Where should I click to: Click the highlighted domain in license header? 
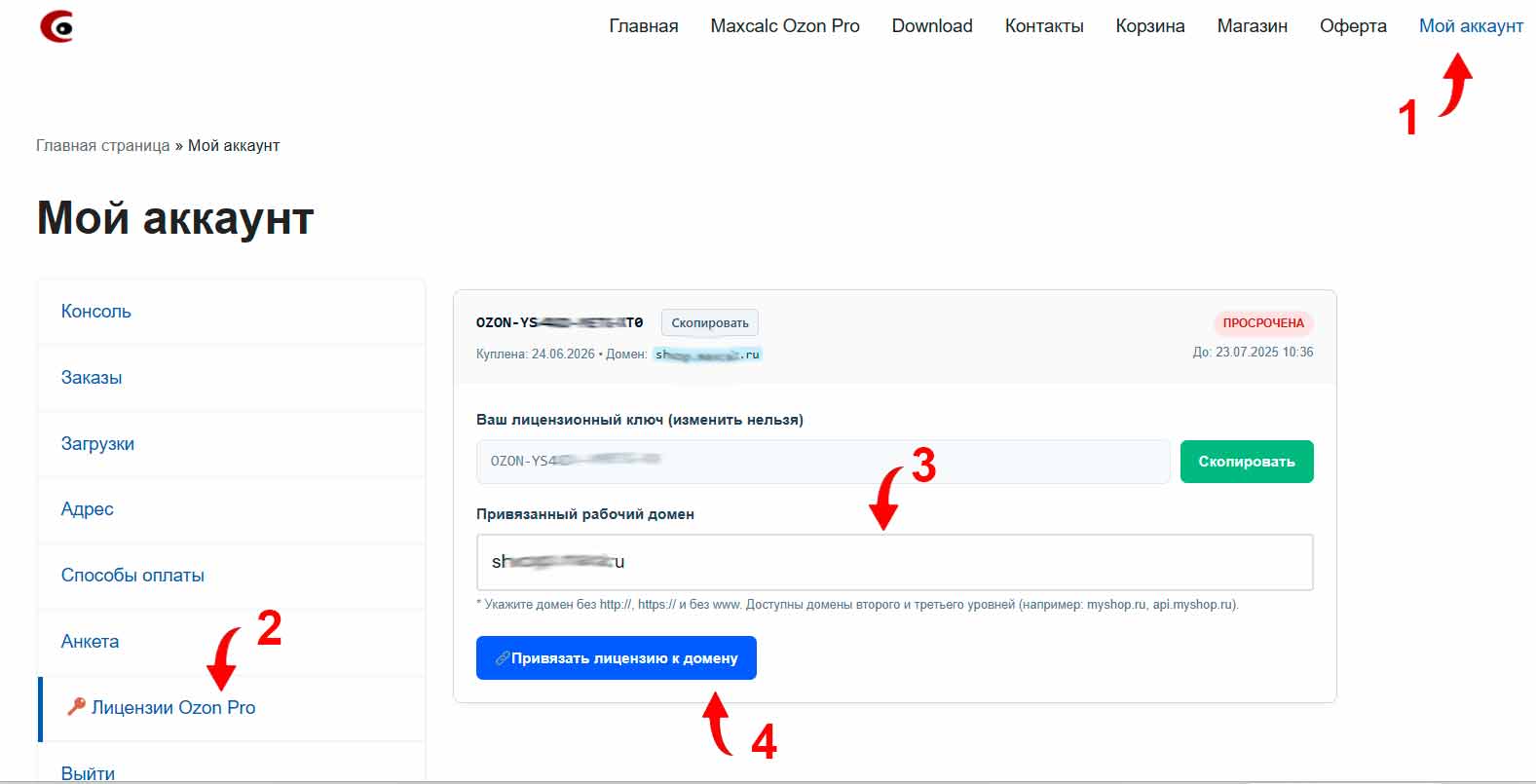[707, 355]
